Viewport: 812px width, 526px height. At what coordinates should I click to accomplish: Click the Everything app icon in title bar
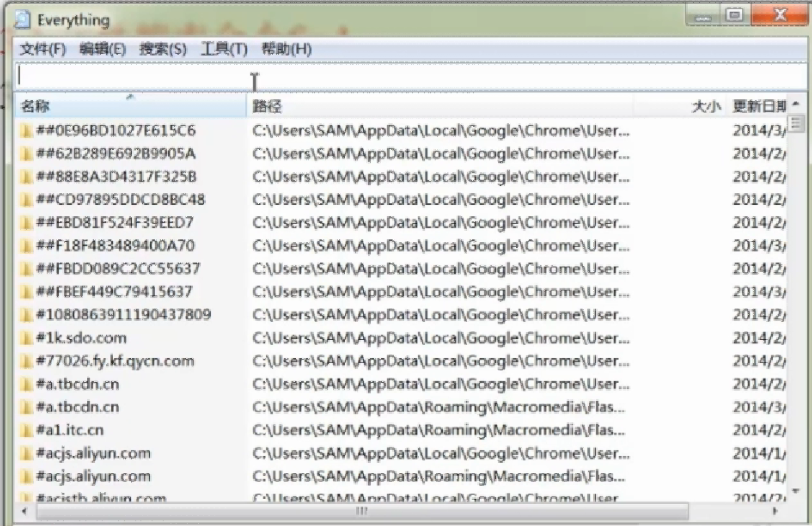tap(23, 19)
